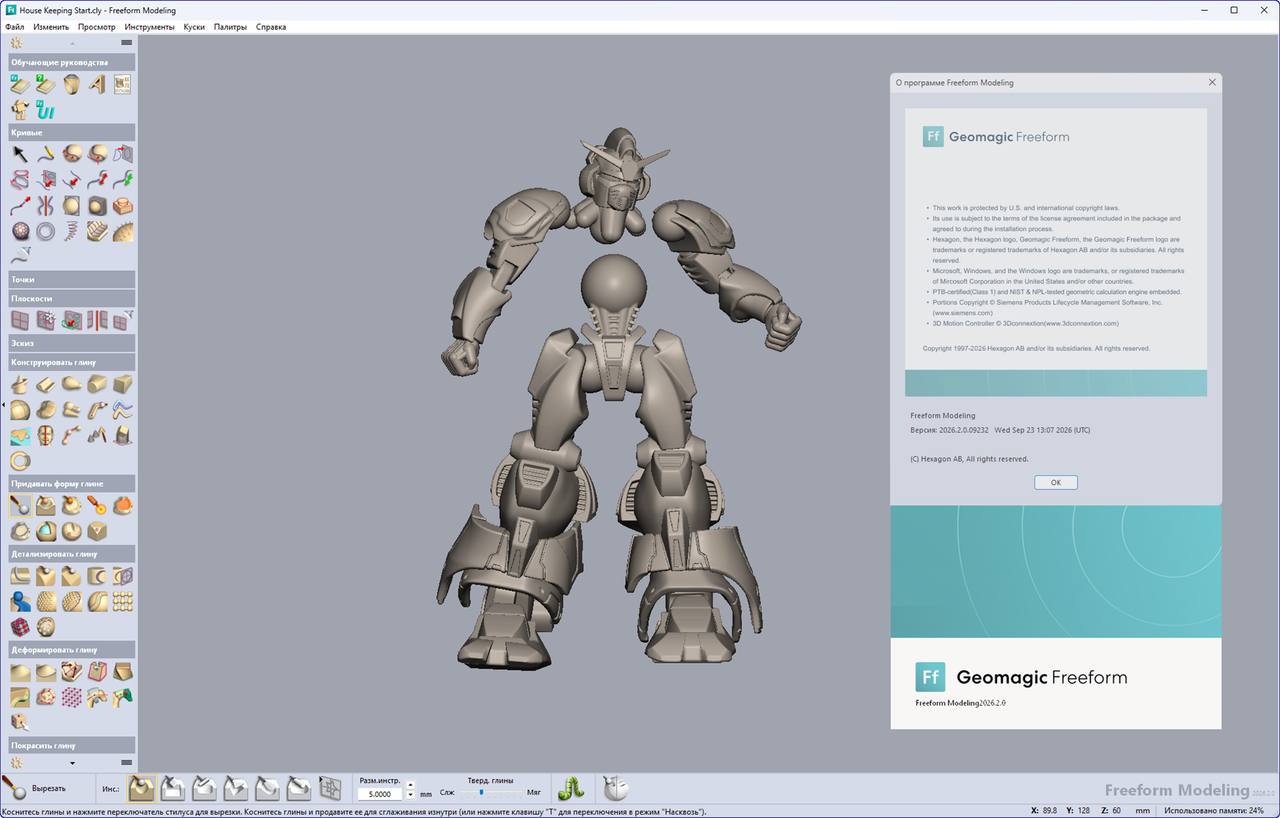Click the green caterpillar icon in bottom toolbar
This screenshot has width=1280, height=818.
click(x=571, y=788)
